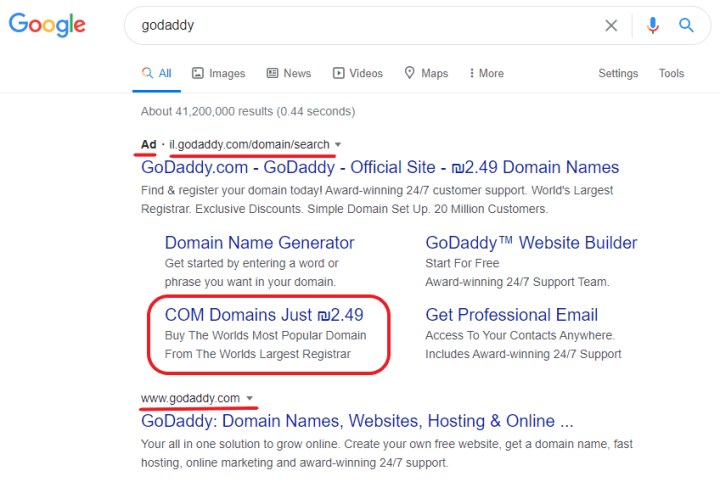Switch to the News tab
The width and height of the screenshot is (720, 482).
pos(289,73)
